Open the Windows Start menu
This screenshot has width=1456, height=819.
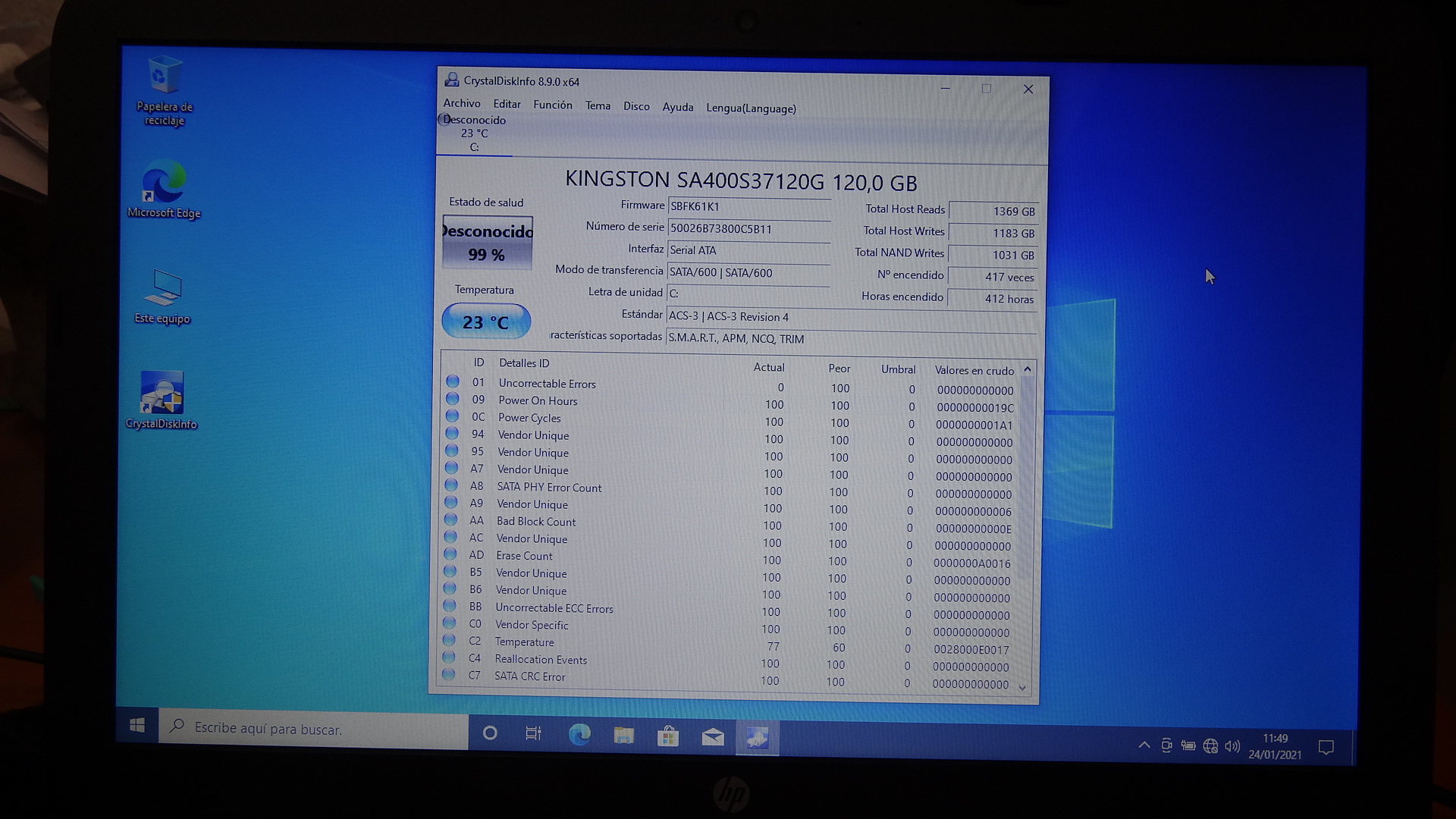tap(137, 726)
